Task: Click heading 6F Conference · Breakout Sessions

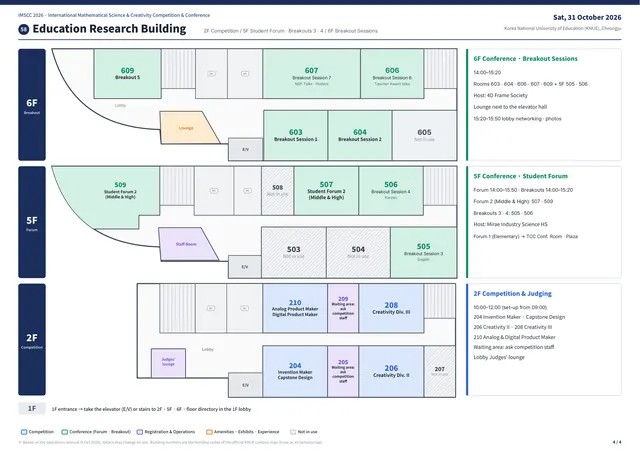Action: click(525, 59)
